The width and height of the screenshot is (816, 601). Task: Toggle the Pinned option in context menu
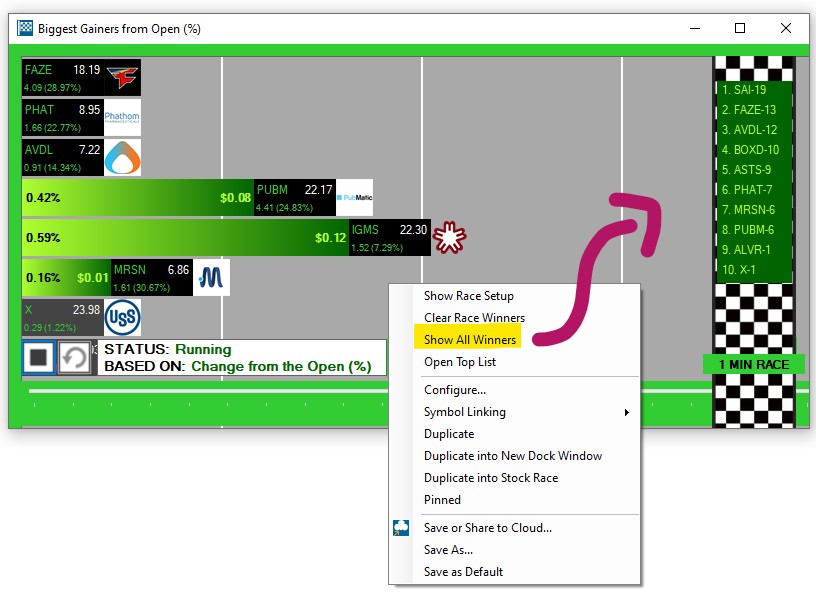pos(442,500)
